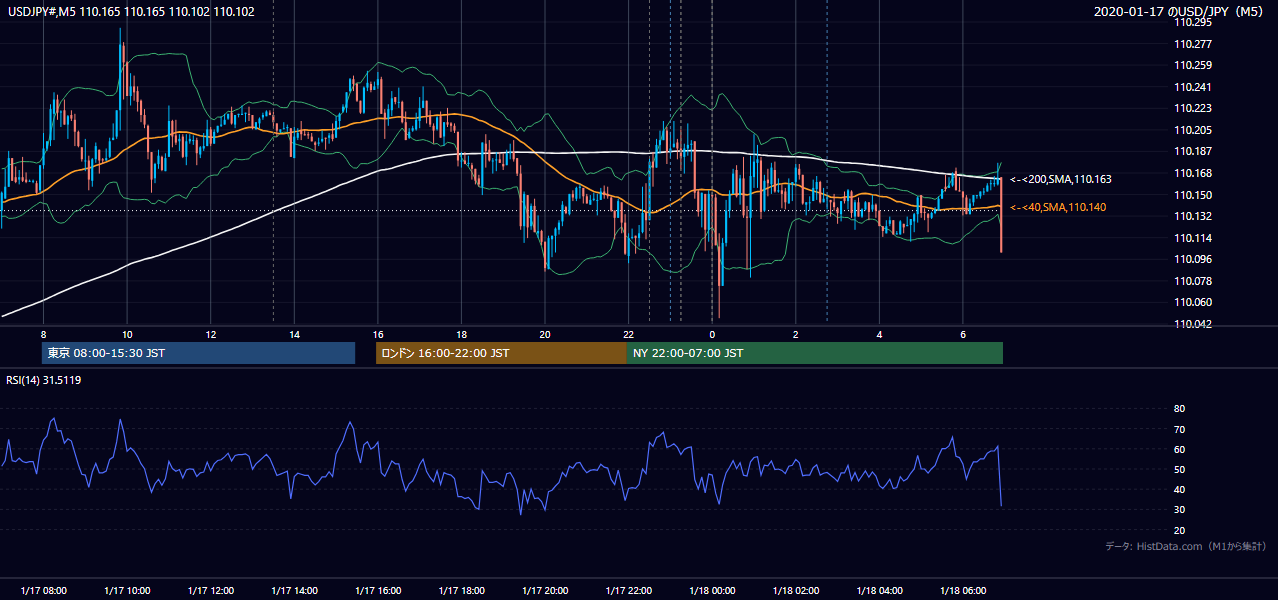Click the 1/17 20:00 time label
The image size is (1278, 600).
[545, 590]
